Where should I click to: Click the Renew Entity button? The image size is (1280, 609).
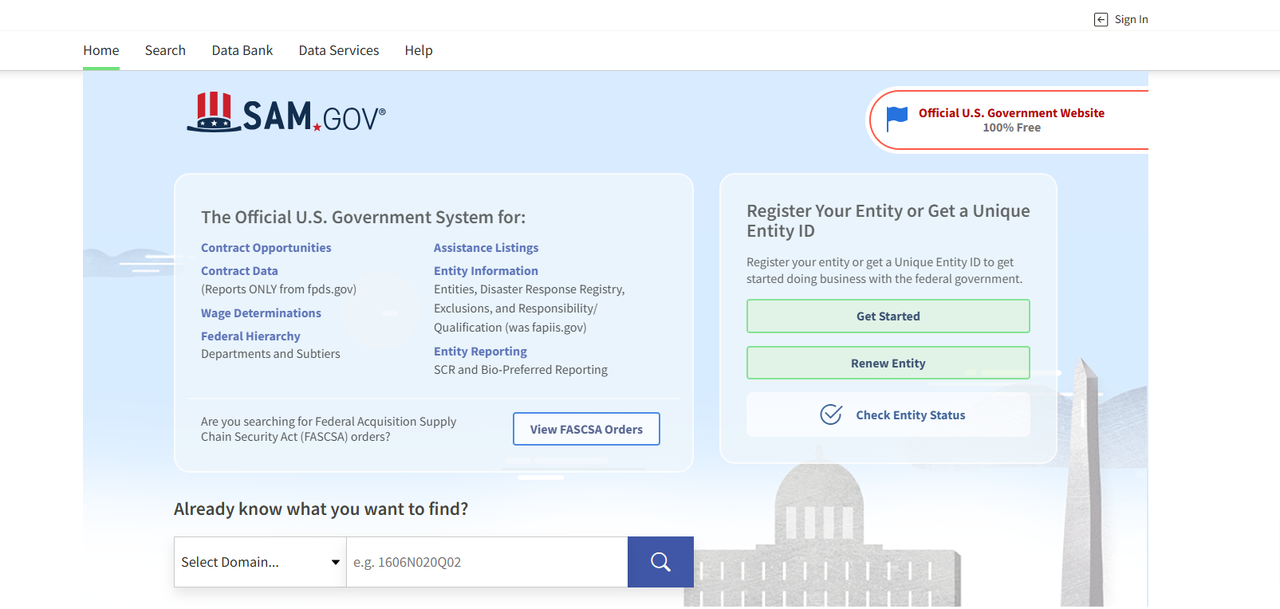pos(888,363)
